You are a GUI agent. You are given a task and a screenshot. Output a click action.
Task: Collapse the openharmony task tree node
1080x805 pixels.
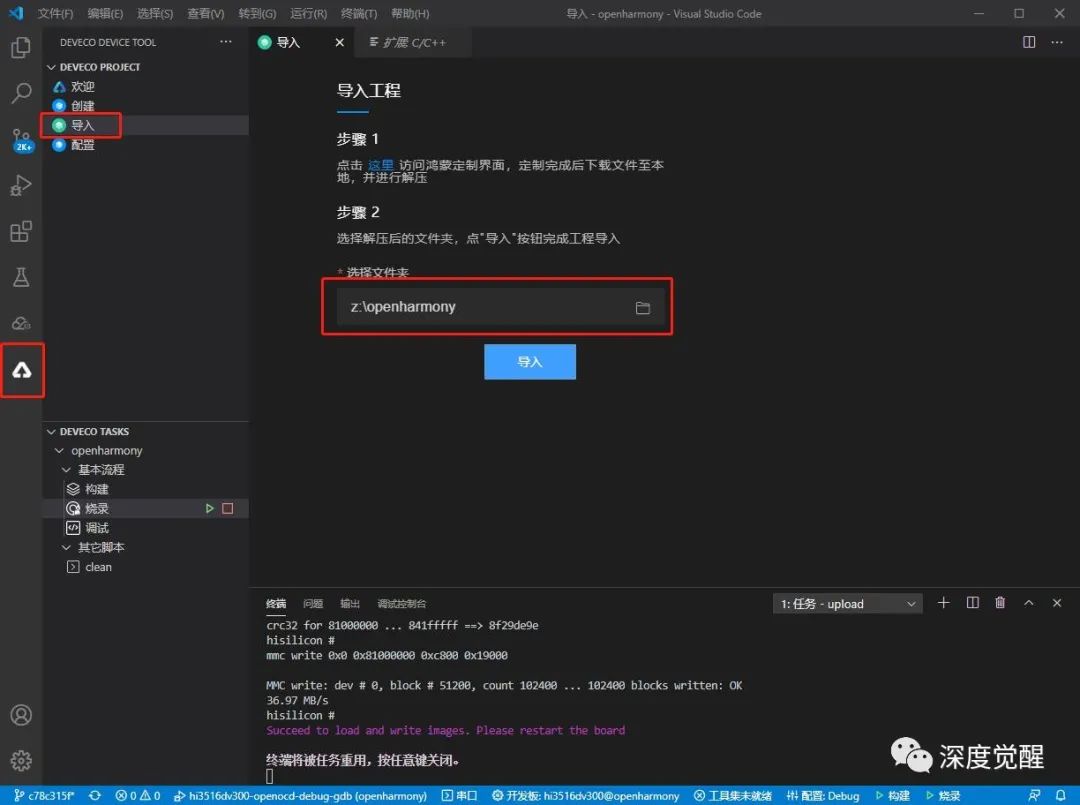click(x=59, y=450)
